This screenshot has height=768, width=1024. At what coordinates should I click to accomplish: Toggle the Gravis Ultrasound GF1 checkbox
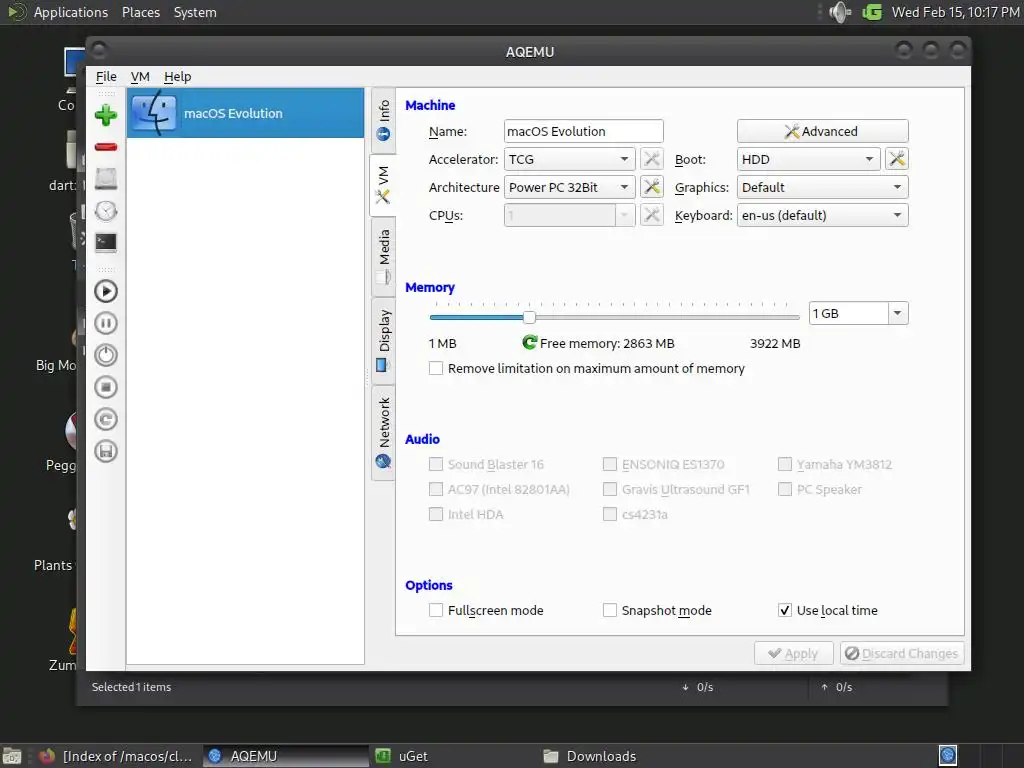tap(609, 489)
